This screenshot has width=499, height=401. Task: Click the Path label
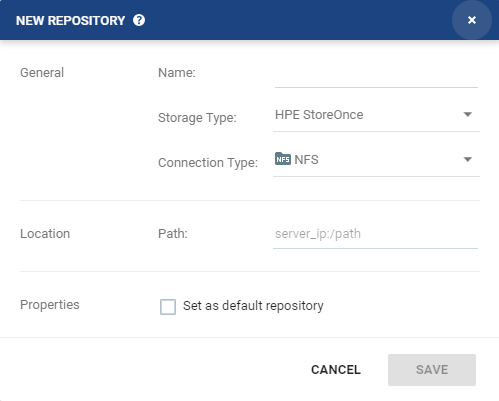pos(173,234)
